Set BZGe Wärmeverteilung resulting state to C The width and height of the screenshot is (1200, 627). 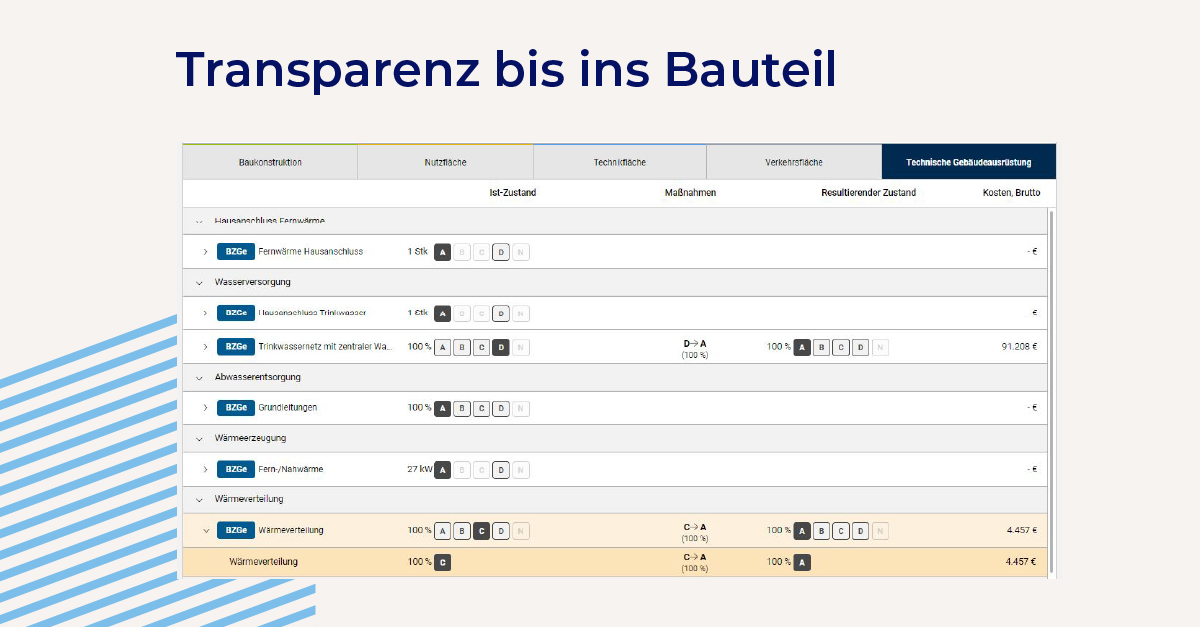click(841, 530)
